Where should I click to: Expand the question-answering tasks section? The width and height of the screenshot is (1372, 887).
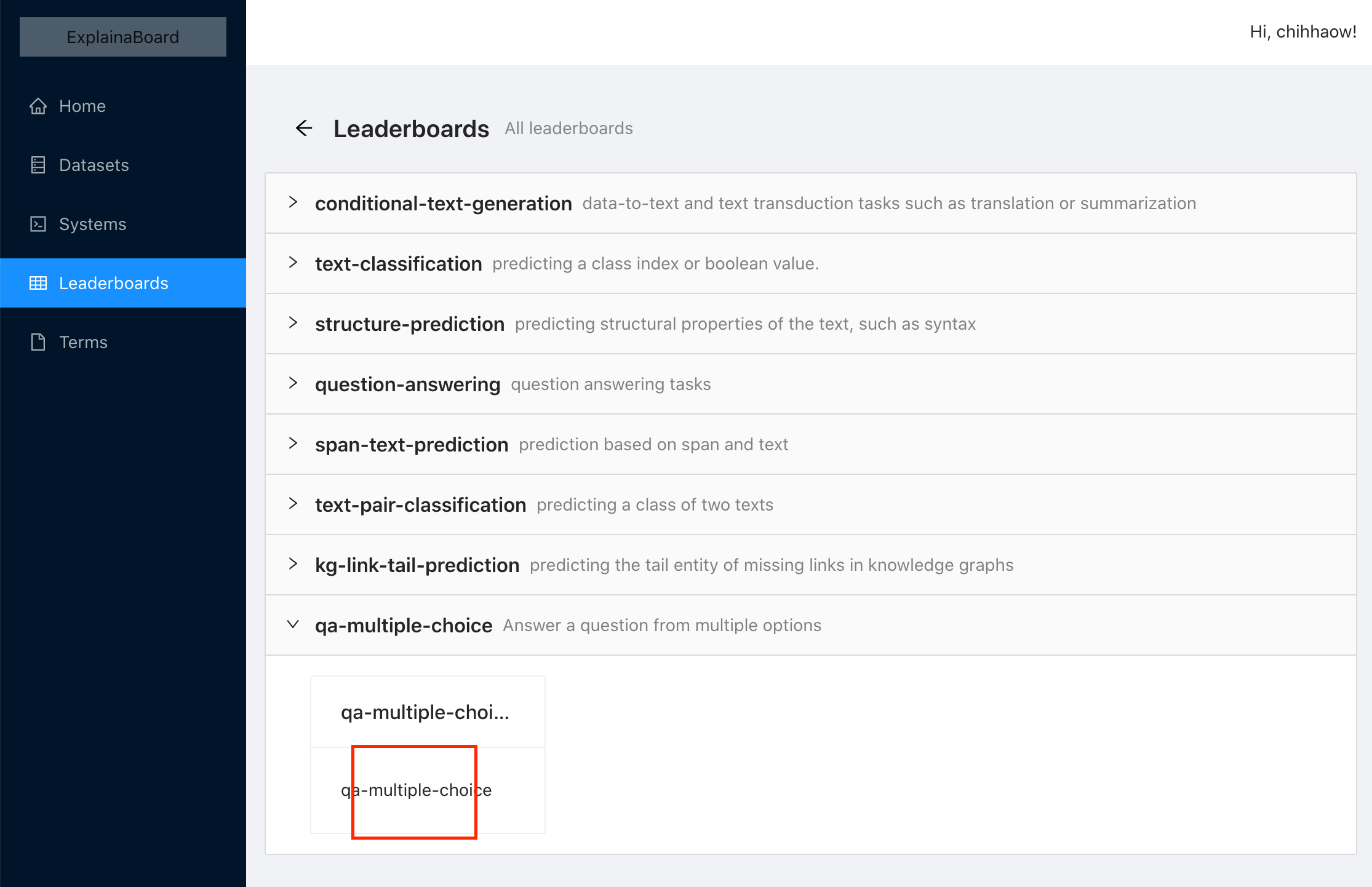(x=293, y=383)
